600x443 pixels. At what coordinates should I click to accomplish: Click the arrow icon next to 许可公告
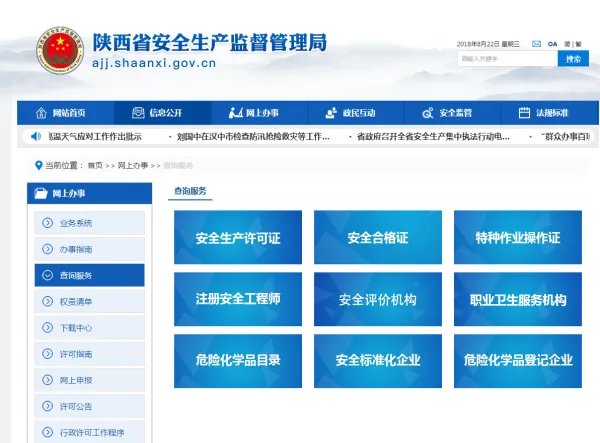[x=47, y=406]
